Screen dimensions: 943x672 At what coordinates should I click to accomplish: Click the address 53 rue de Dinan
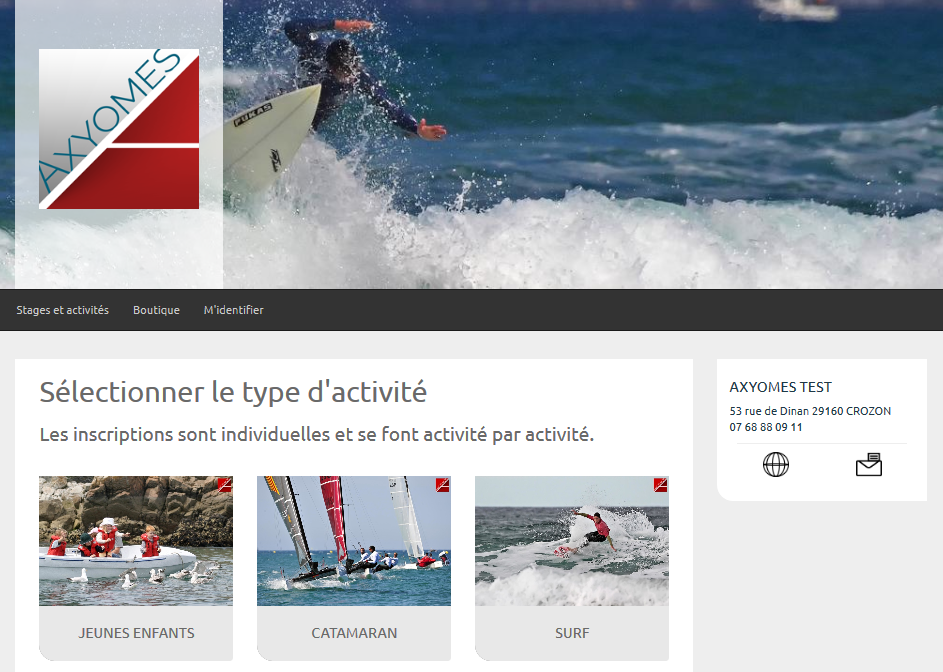pyautogui.click(x=769, y=411)
